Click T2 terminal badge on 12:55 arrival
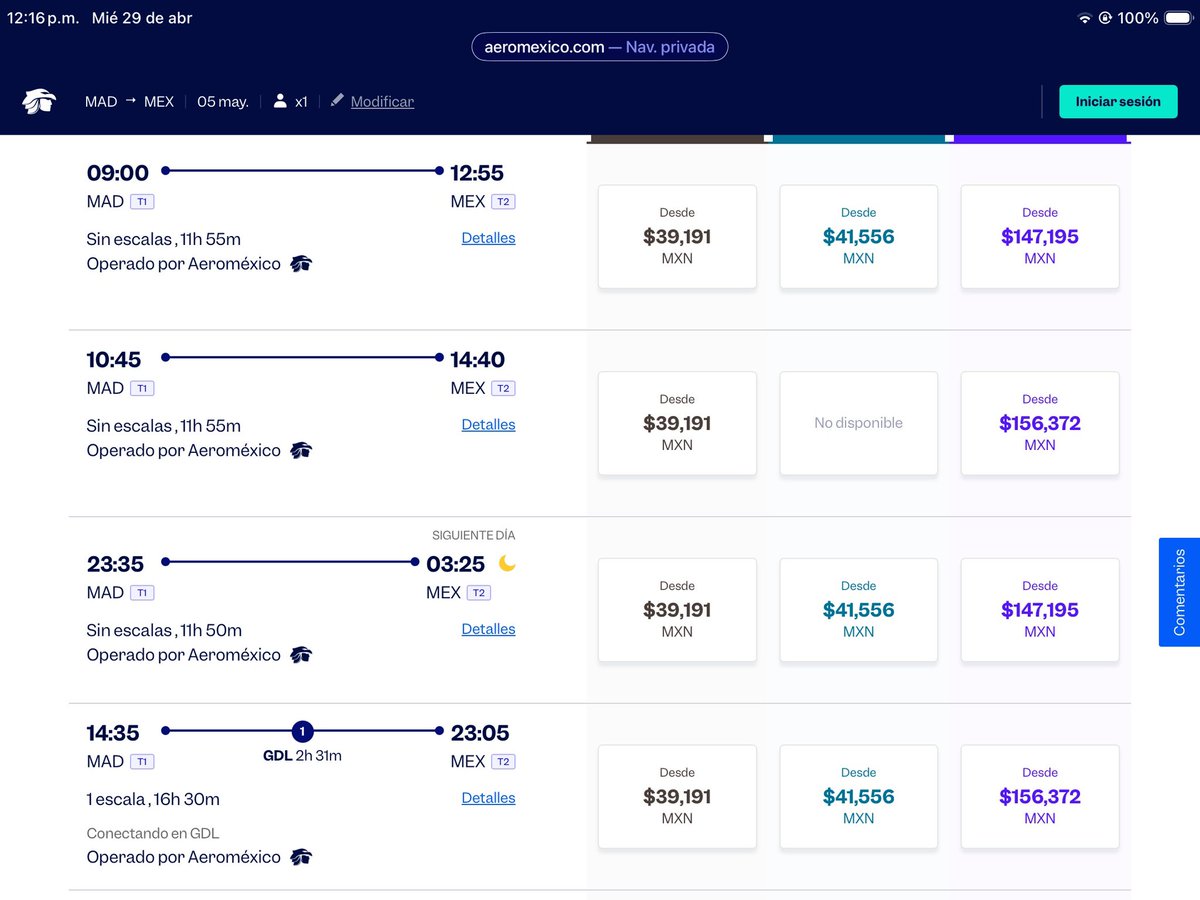Screen dimensions: 1200x900 point(504,202)
